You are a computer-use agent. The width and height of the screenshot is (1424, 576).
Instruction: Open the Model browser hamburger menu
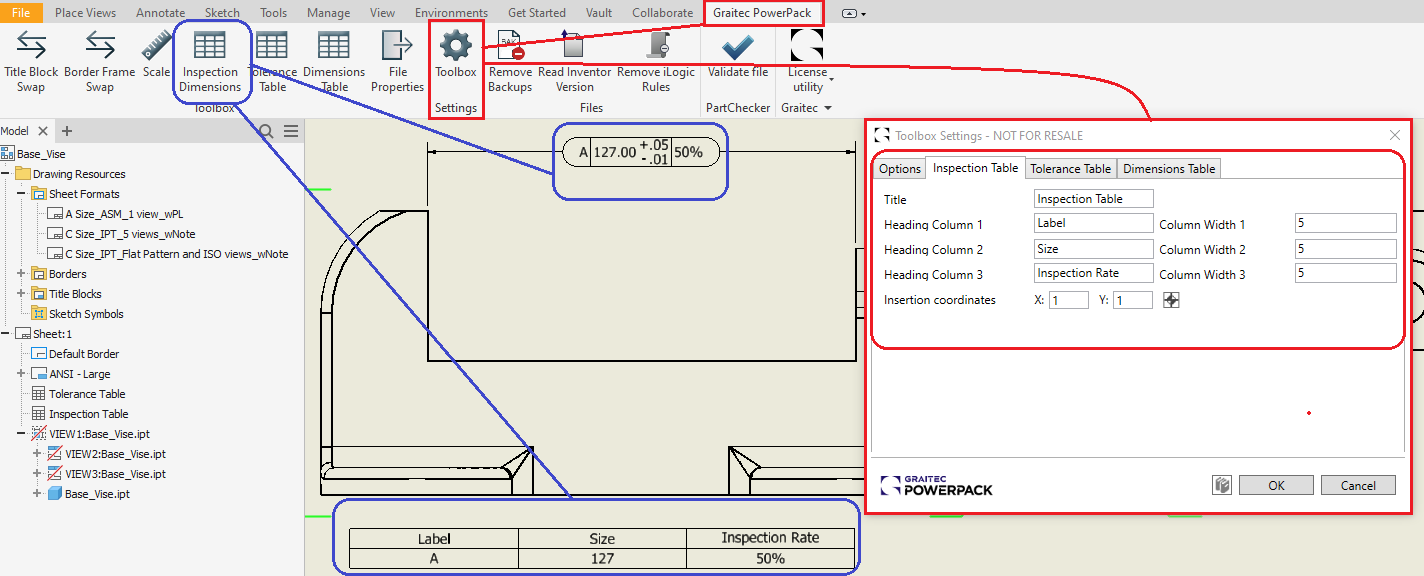(x=291, y=131)
